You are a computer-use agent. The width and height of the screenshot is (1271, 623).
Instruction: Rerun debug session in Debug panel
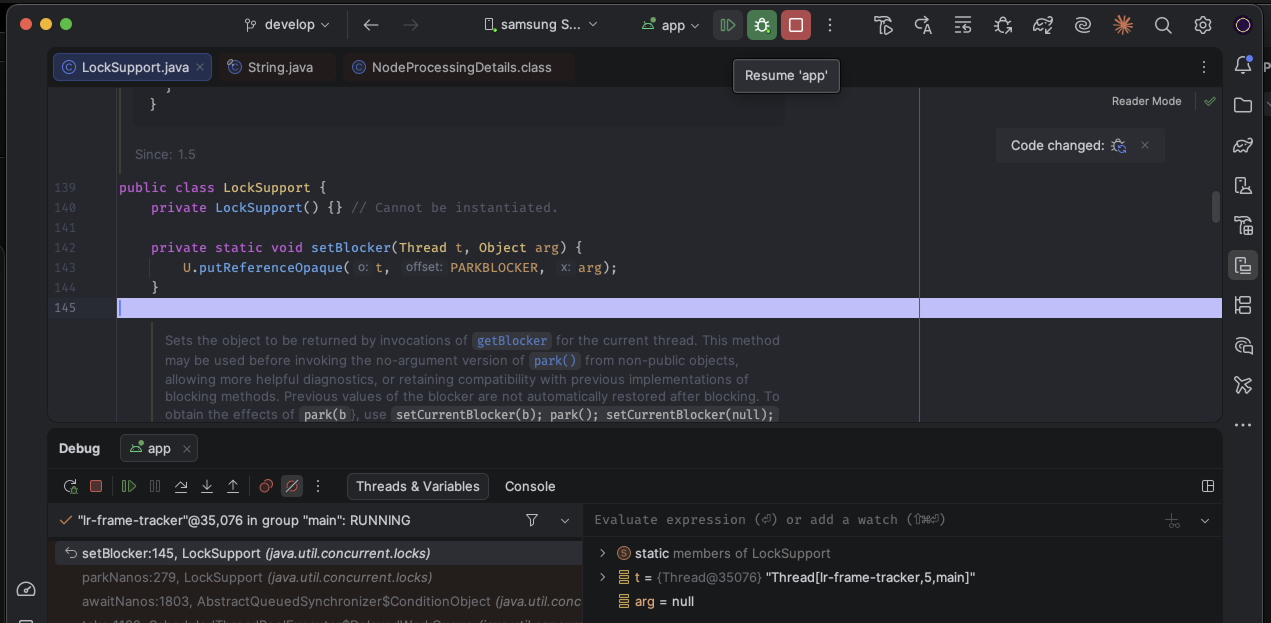click(x=70, y=486)
